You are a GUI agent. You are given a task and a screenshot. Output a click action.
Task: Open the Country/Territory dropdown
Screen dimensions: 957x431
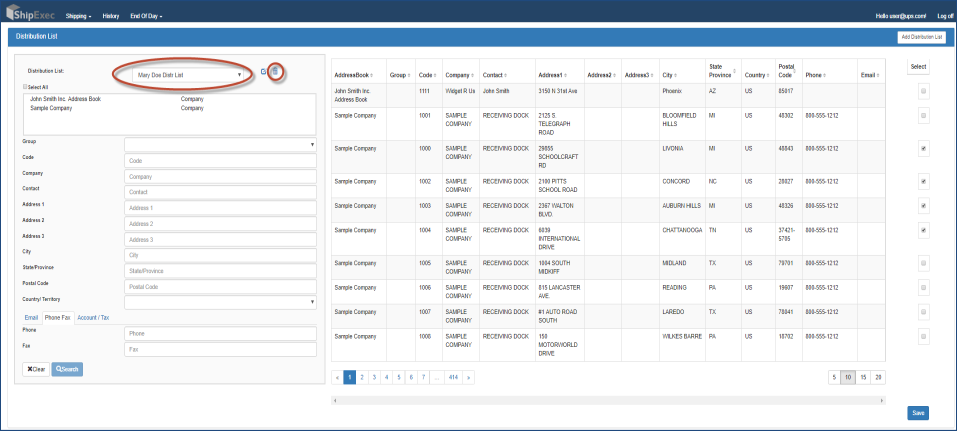[219, 301]
